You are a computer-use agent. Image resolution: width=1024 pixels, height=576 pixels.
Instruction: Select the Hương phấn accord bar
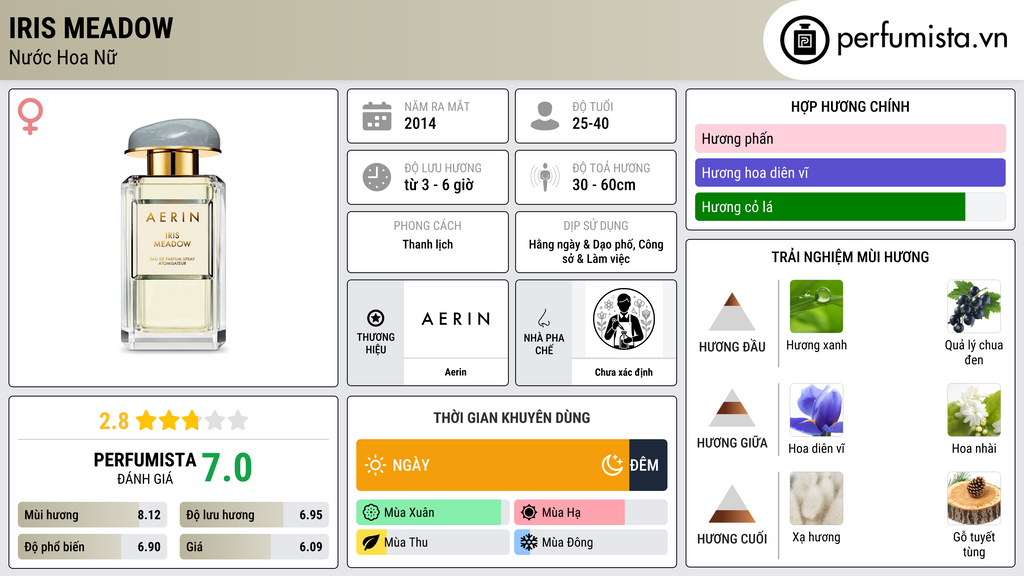click(850, 138)
